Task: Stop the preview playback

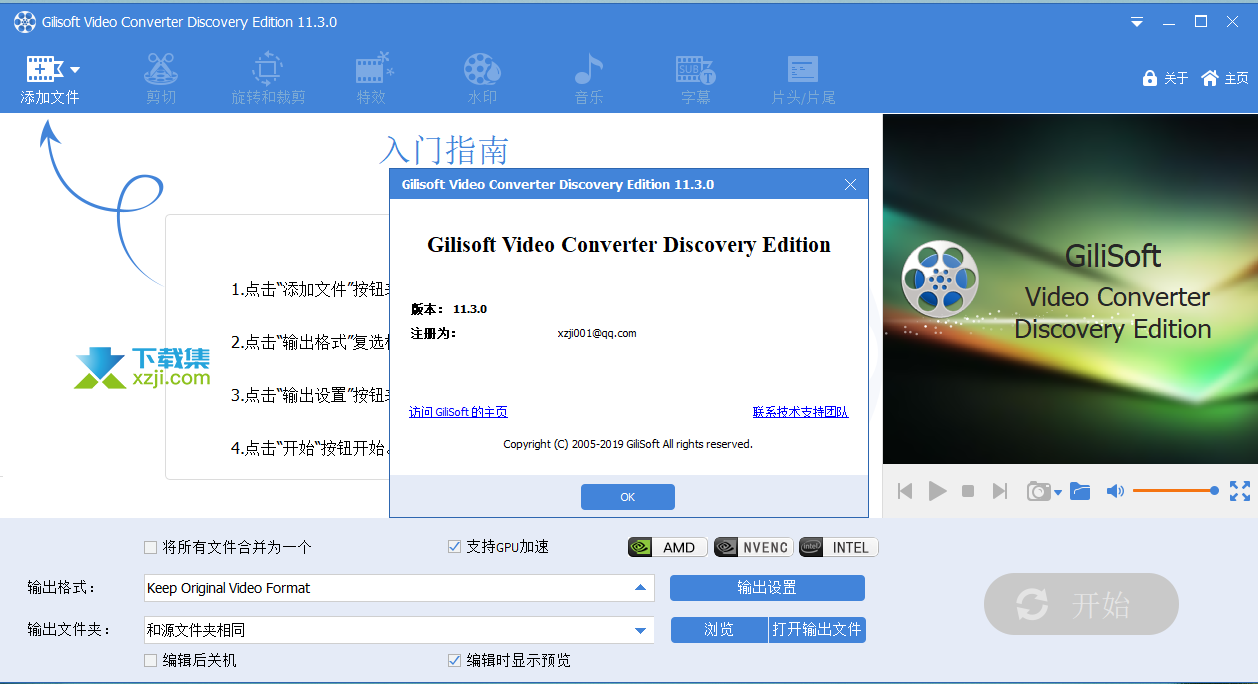Action: tap(968, 491)
